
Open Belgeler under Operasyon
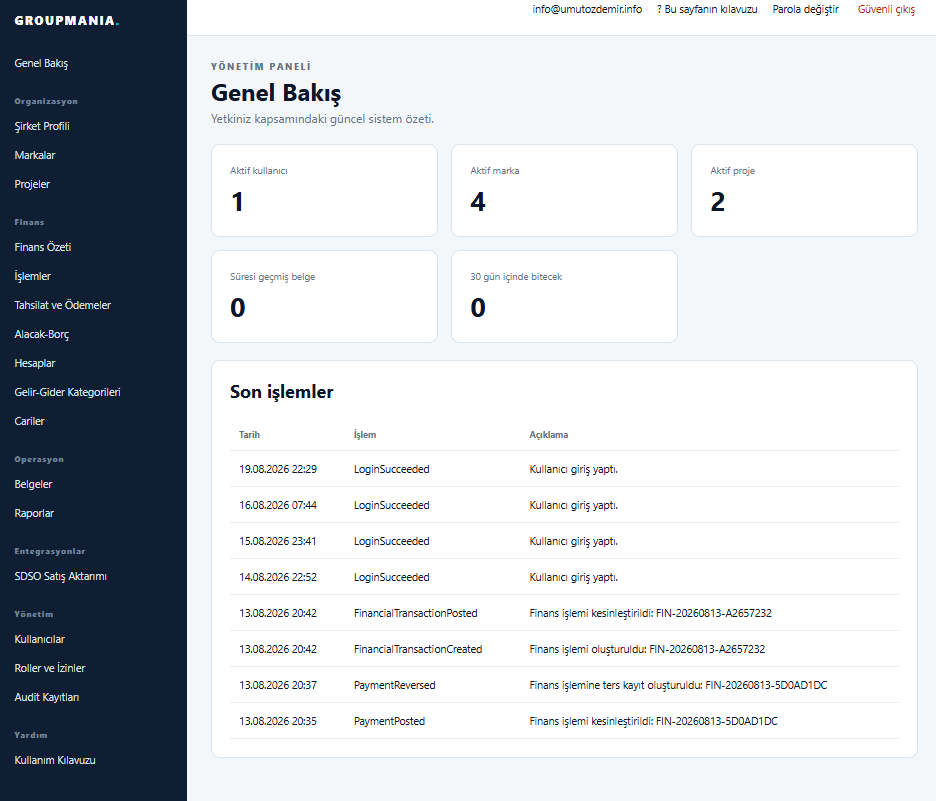(x=33, y=484)
